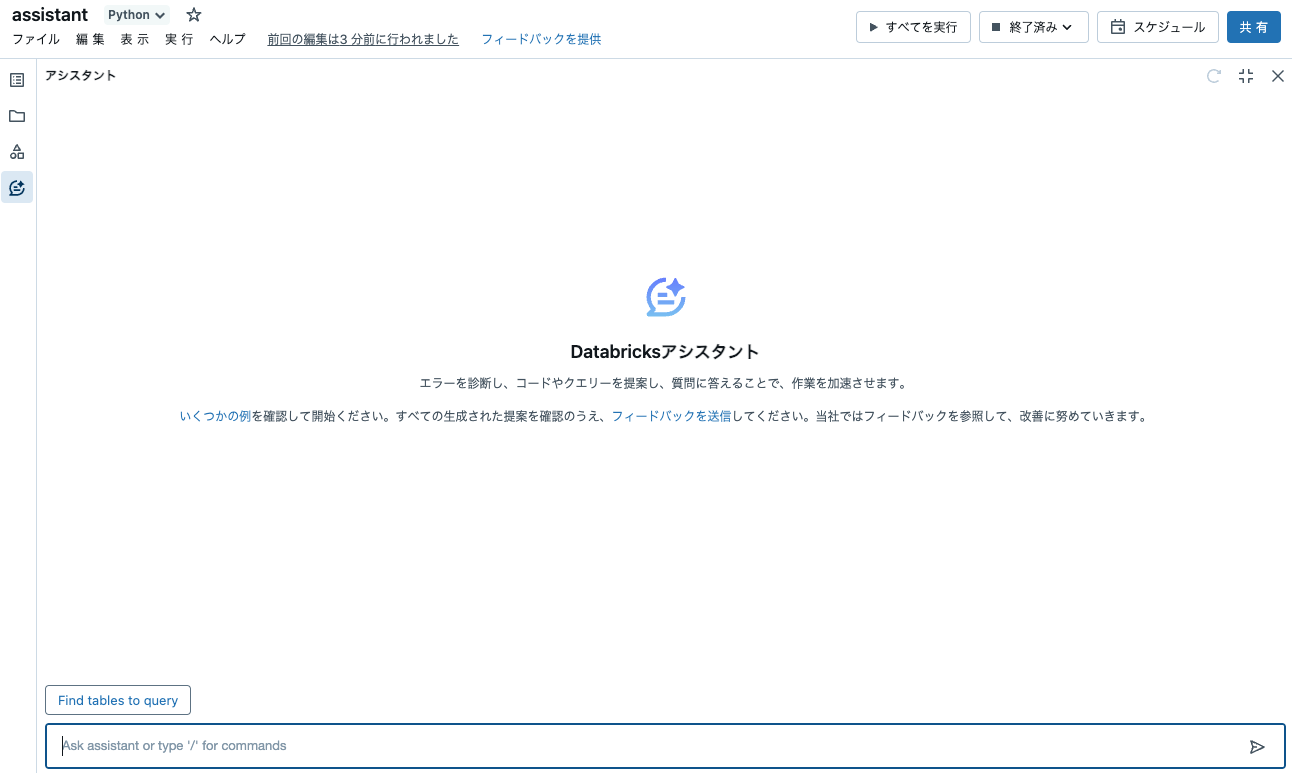
Task: Select the highlighted Databricks Assistant sidebar icon
Action: click(16, 187)
